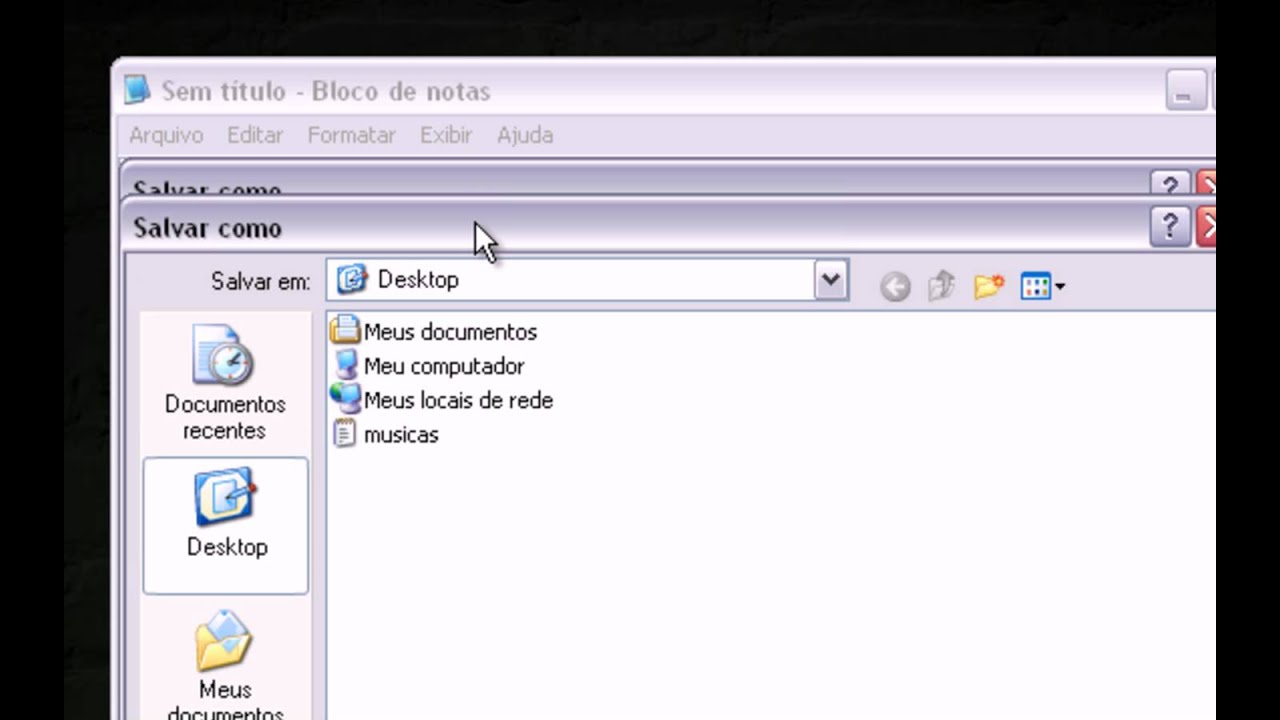1280x720 pixels.
Task: Select Meus documentos in places bar
Action: click(x=226, y=663)
